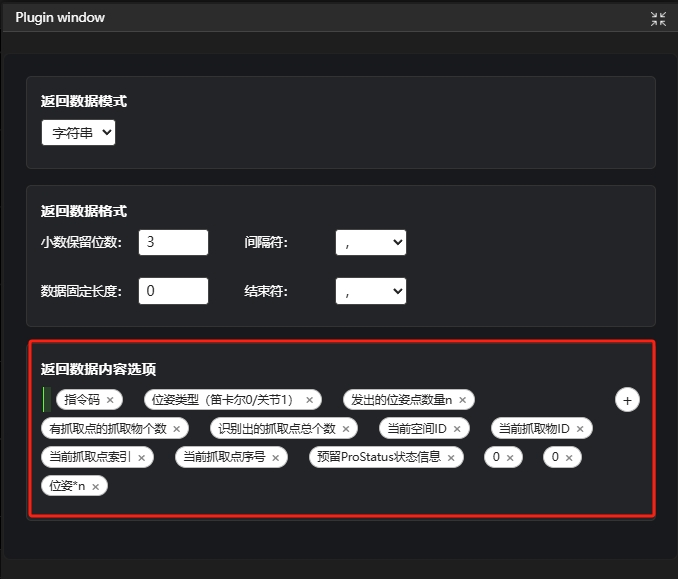
Task: Remove the 当前空间ID tag
Action: tap(457, 429)
